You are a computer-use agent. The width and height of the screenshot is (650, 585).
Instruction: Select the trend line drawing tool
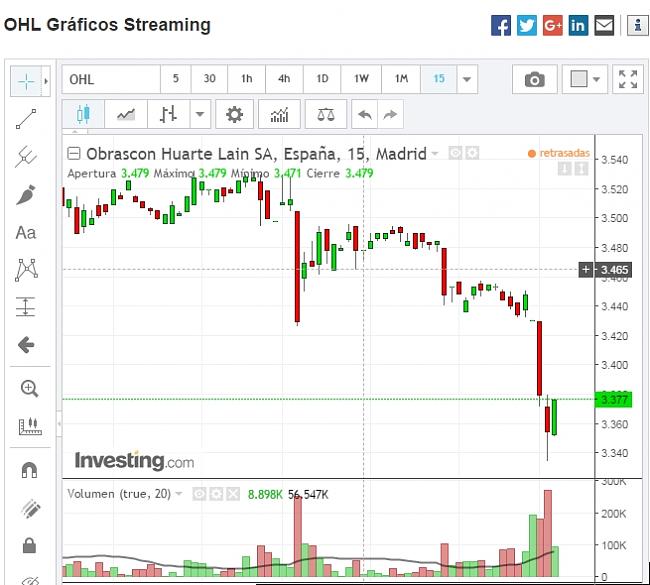tap(26, 119)
